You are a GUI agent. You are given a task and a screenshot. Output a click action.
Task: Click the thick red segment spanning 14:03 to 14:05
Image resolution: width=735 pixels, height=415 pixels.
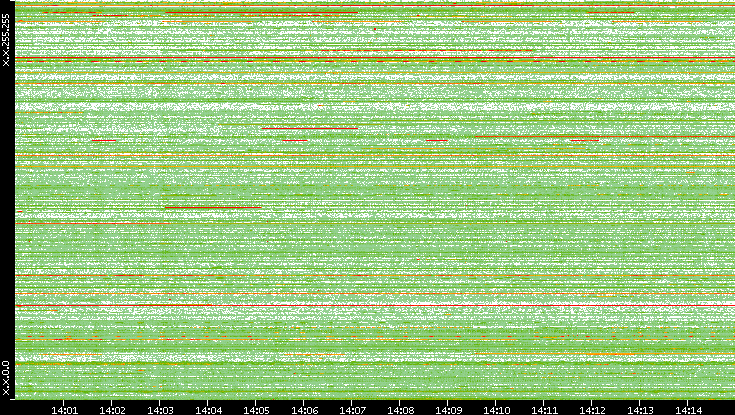tap(213, 207)
